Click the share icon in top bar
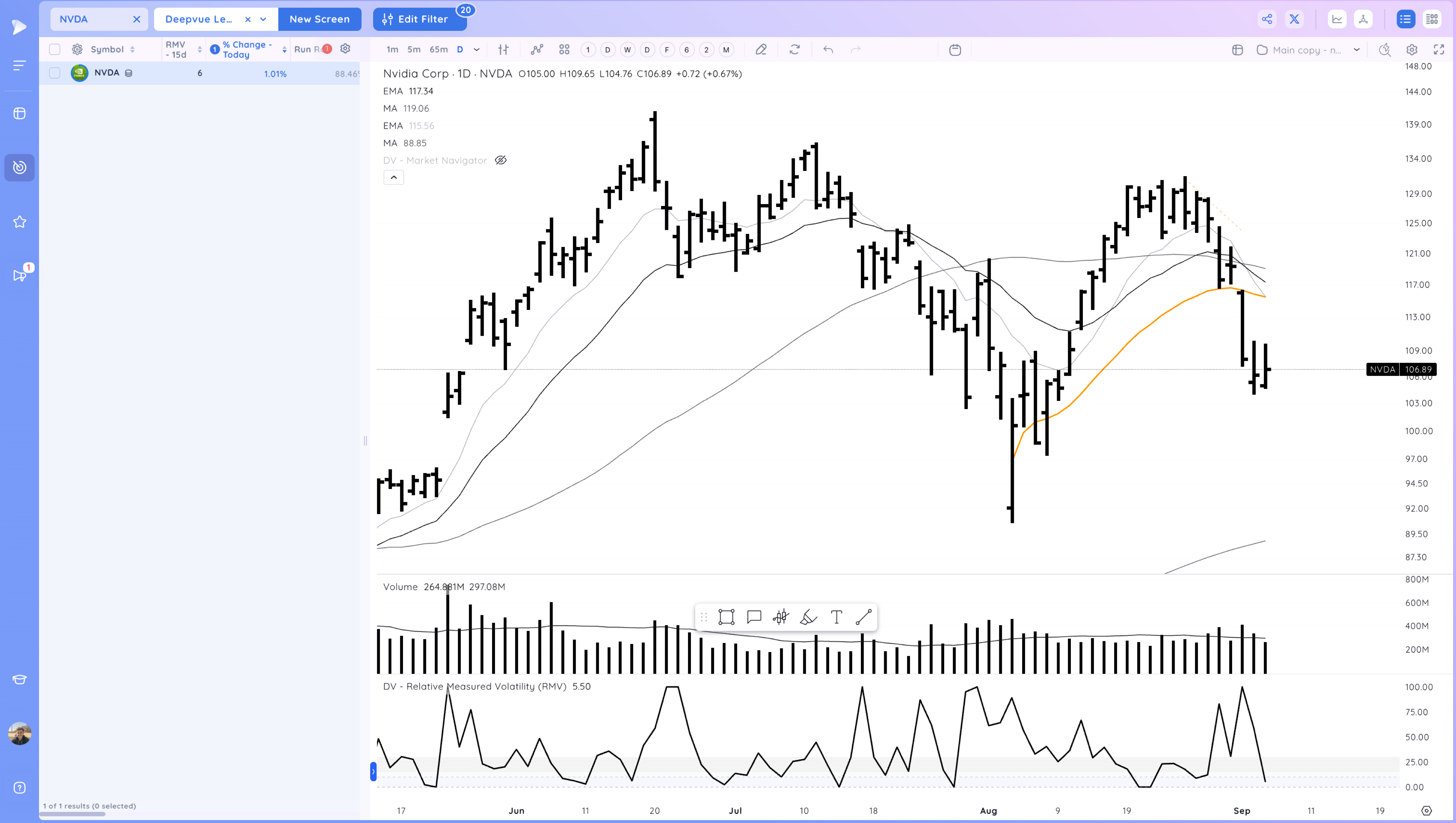Viewport: 1456px width, 823px height. [1267, 19]
